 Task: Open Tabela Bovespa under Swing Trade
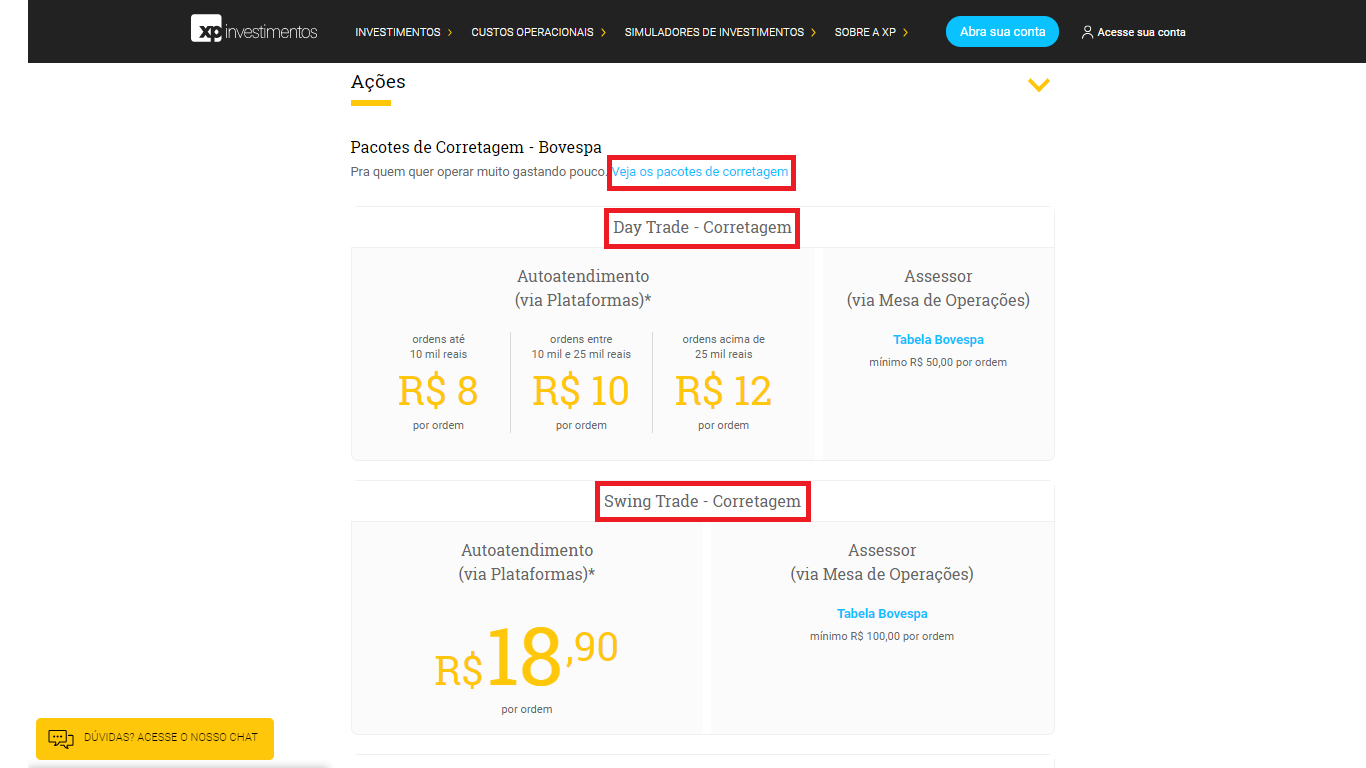[x=882, y=614]
